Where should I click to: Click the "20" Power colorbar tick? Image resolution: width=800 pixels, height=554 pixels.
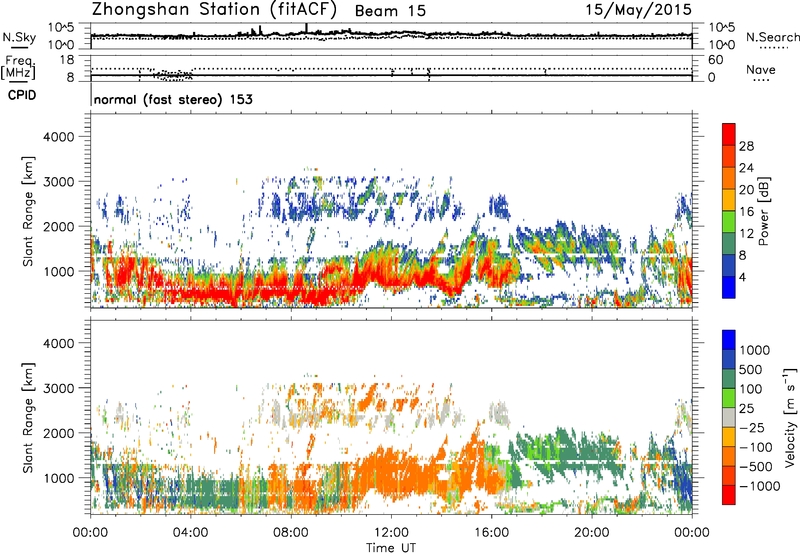pos(746,190)
